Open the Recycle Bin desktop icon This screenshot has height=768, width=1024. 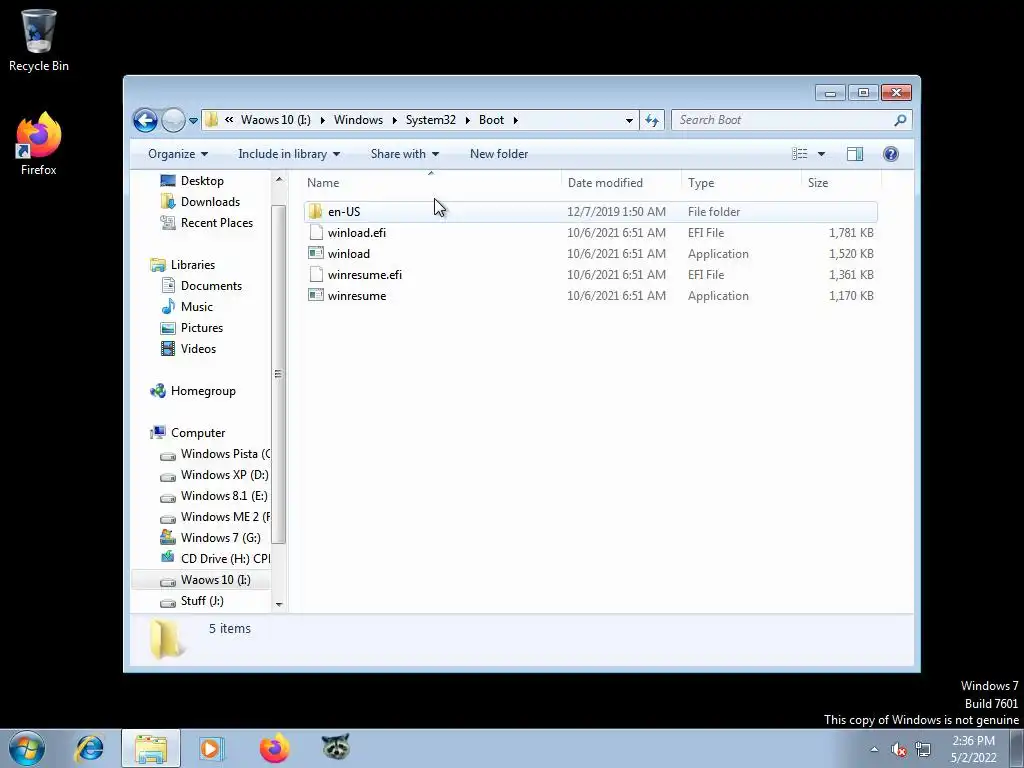pyautogui.click(x=39, y=40)
